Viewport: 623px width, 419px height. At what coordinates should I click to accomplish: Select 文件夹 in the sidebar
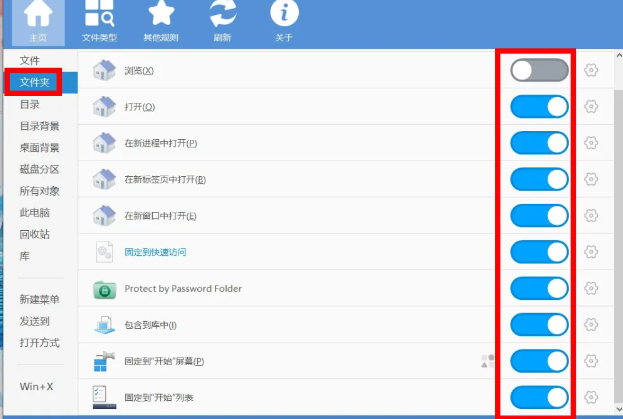tap(35, 82)
